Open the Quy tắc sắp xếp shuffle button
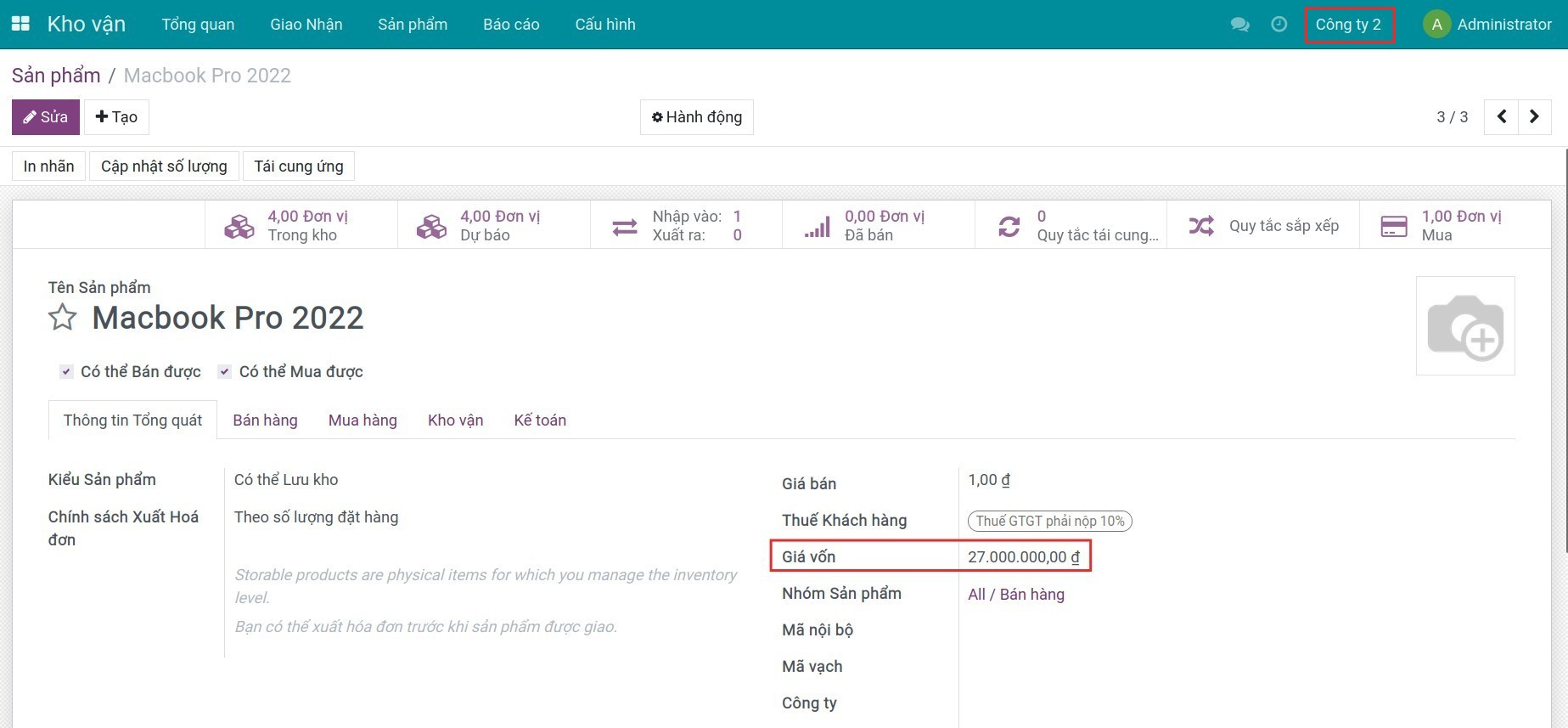This screenshot has width=1568, height=728. point(1262,226)
